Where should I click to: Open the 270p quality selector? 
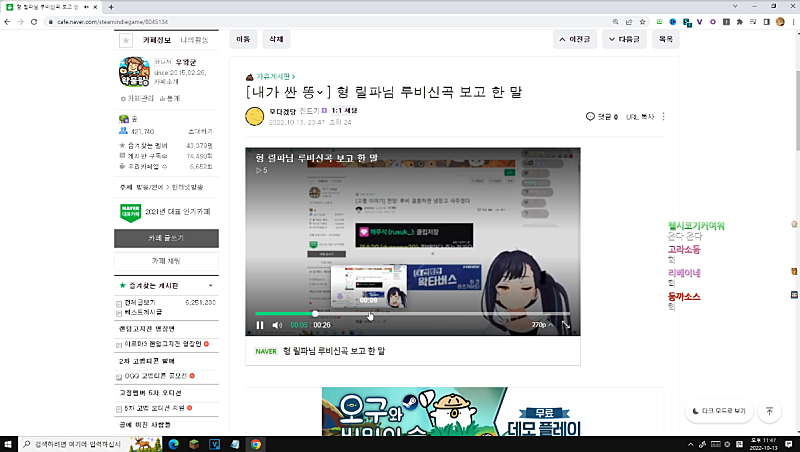tap(542, 325)
